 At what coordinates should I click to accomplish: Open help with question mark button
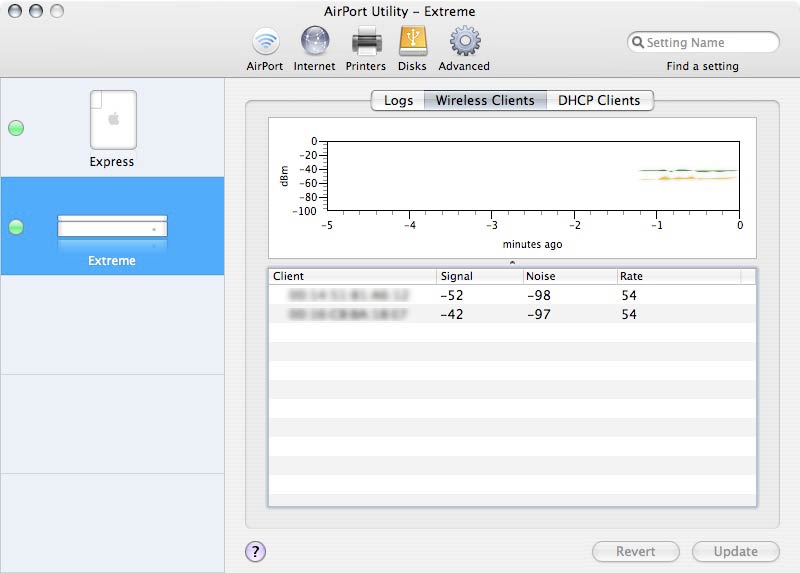point(255,551)
